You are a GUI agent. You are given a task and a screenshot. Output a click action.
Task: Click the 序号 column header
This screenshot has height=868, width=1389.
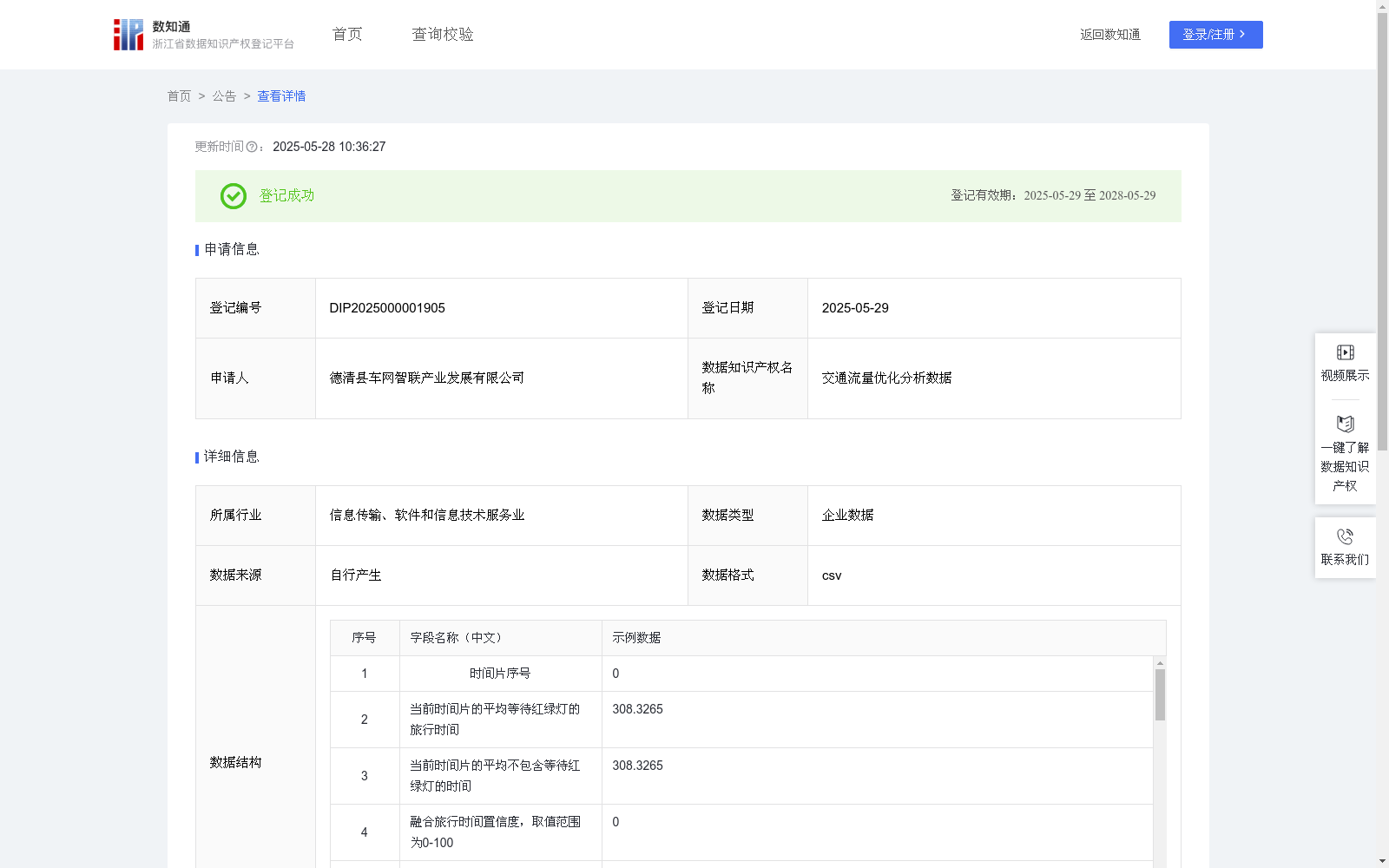click(365, 638)
